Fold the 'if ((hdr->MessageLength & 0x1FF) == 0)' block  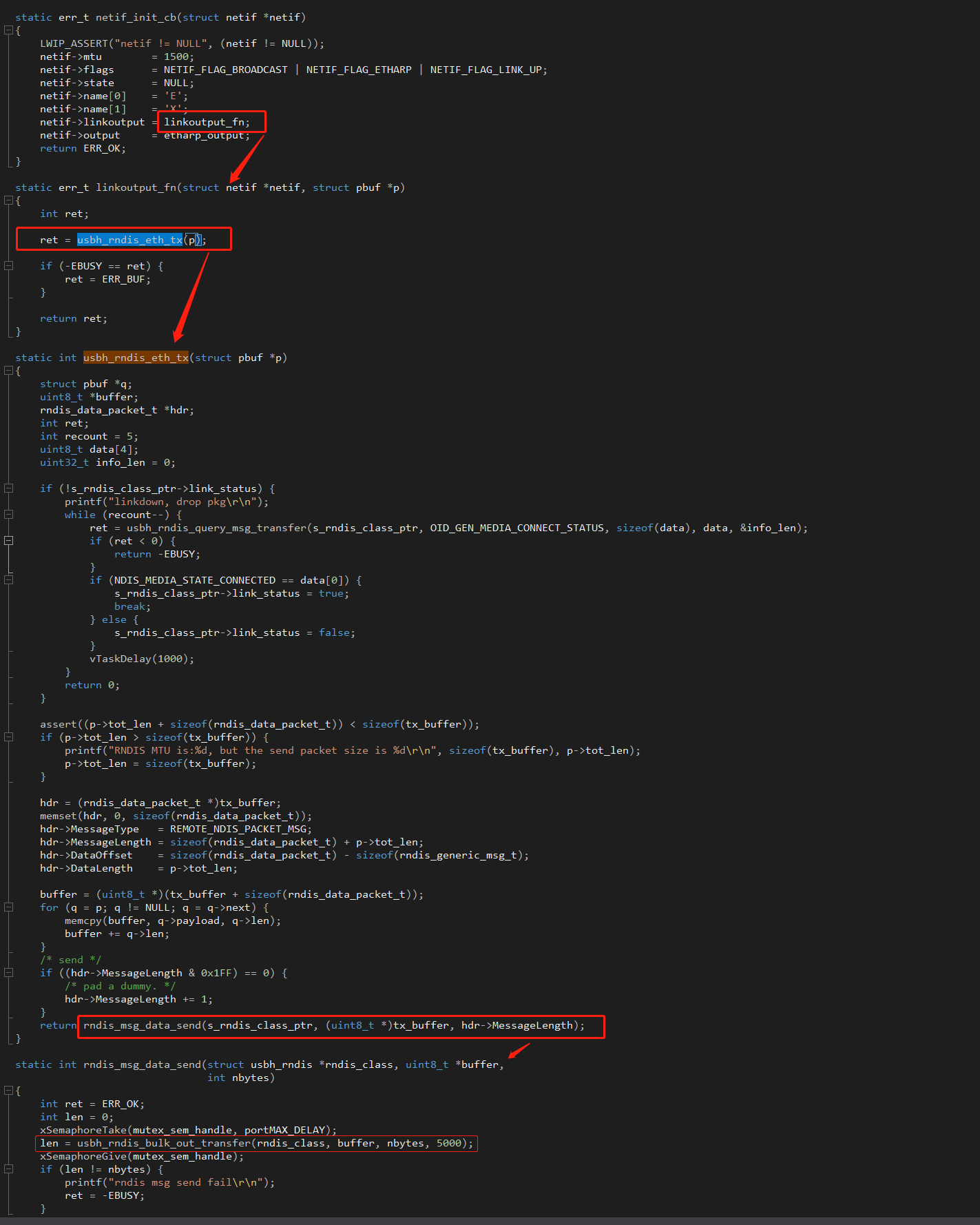(8, 973)
